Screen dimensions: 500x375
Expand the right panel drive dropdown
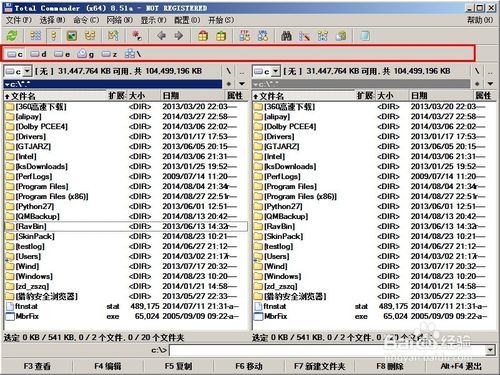(x=275, y=71)
